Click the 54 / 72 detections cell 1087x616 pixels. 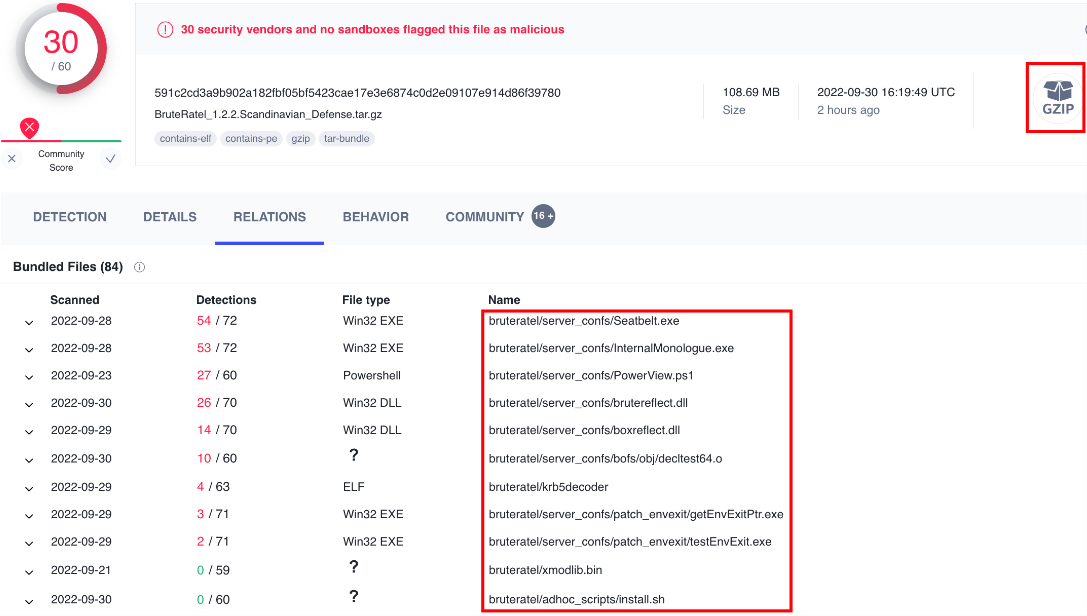[x=217, y=321]
